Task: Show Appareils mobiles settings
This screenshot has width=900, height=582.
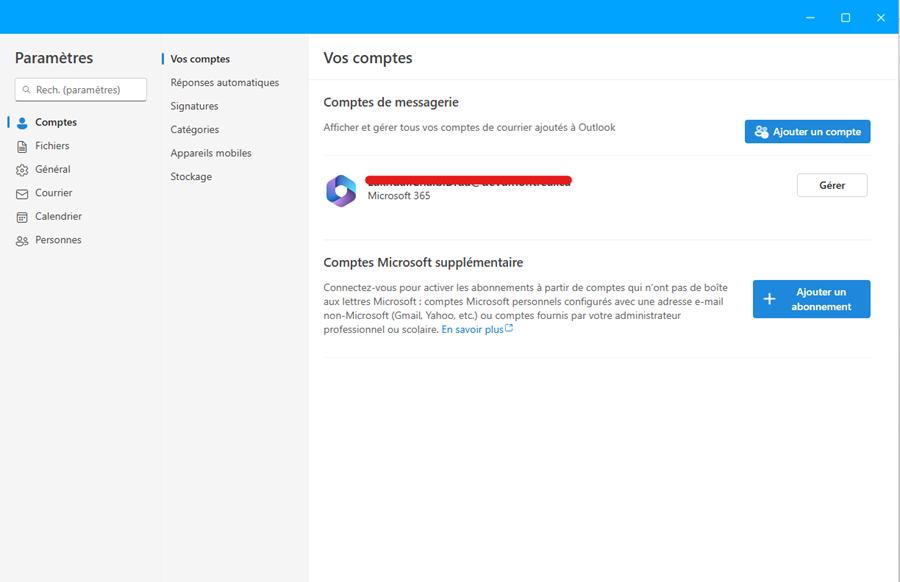Action: tap(211, 153)
